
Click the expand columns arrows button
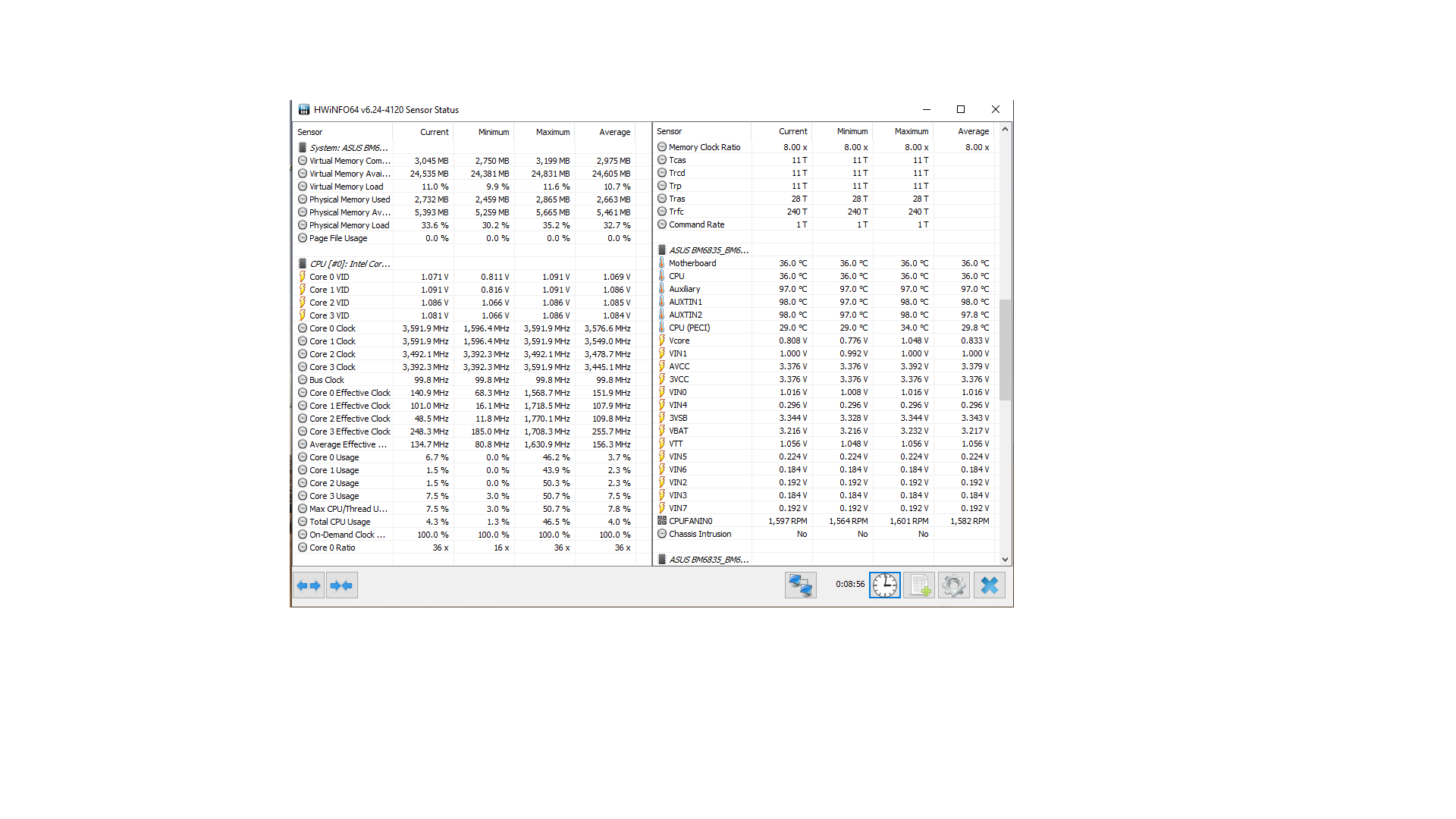[x=309, y=585]
